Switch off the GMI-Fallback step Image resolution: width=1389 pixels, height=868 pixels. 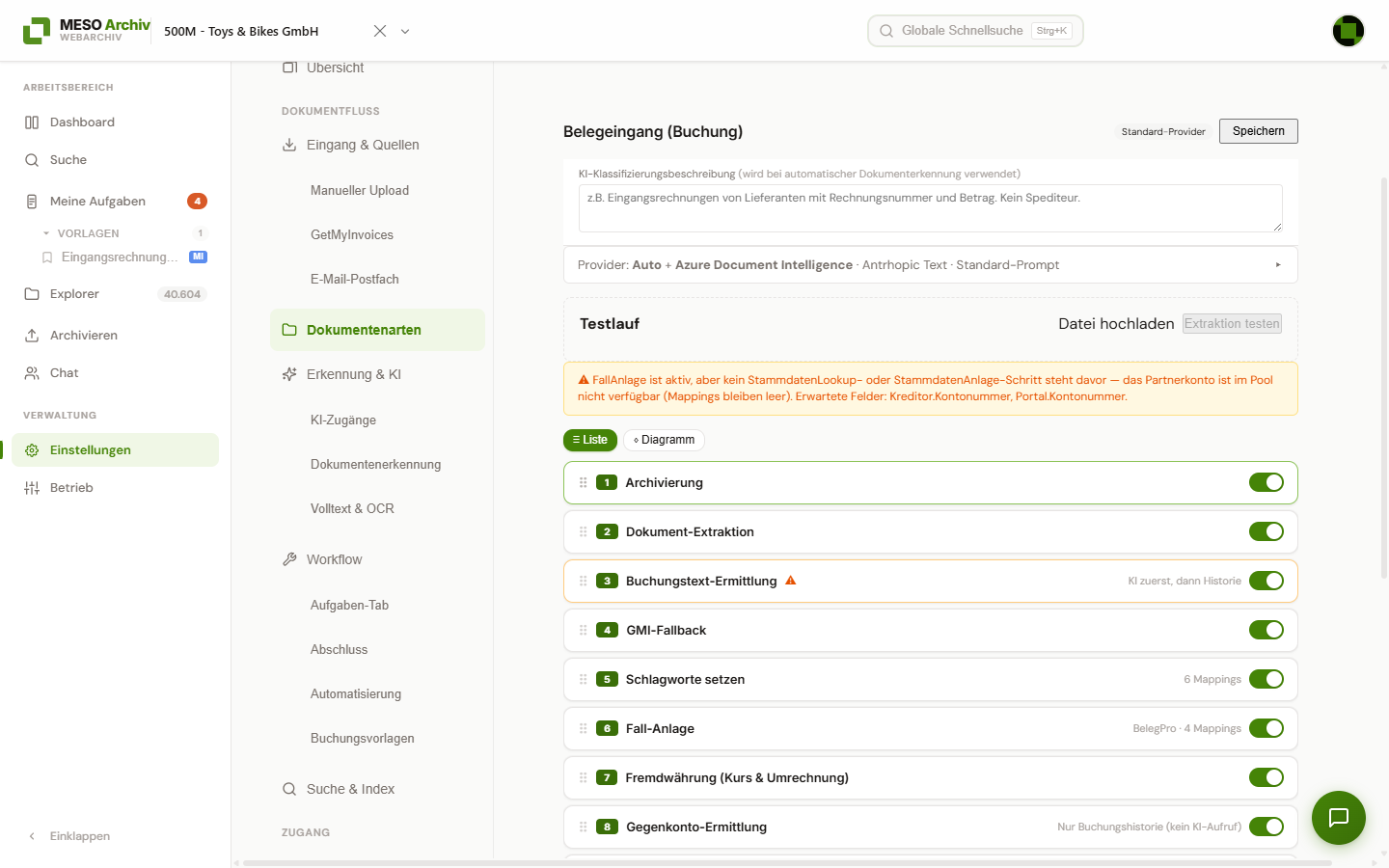(1266, 630)
